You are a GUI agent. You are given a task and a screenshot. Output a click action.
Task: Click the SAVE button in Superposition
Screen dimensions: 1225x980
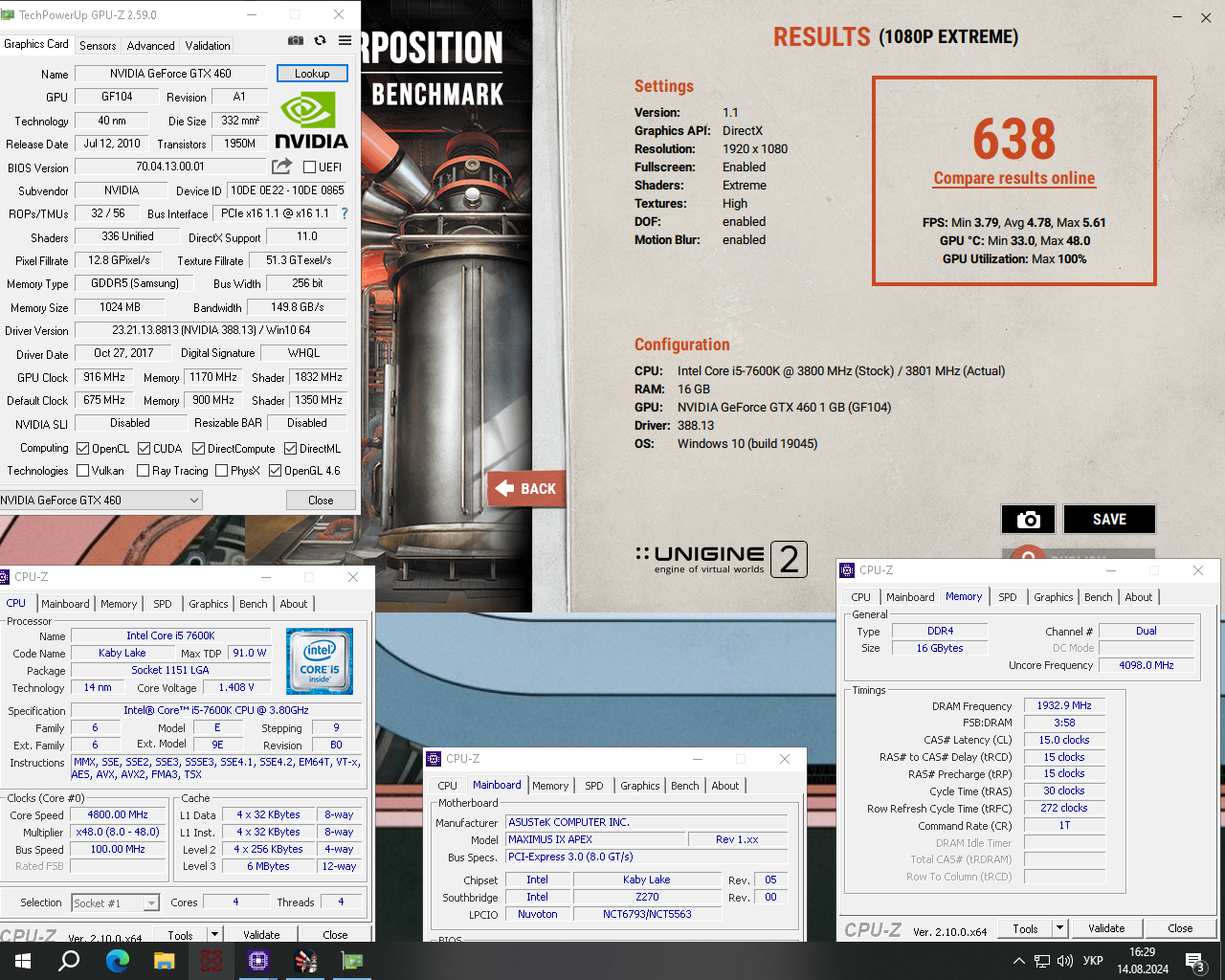coord(1109,519)
